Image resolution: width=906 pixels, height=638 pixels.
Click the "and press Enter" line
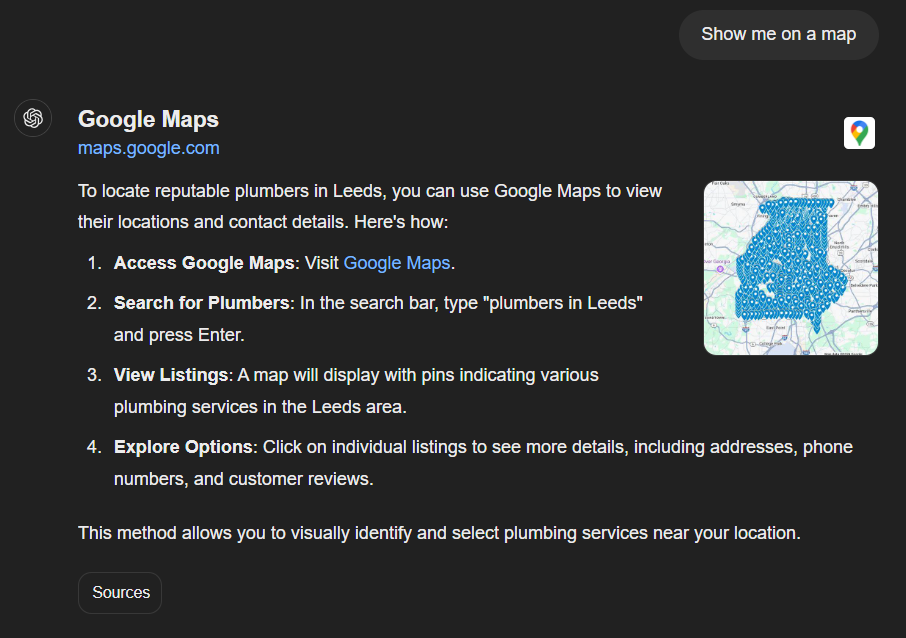[179, 335]
